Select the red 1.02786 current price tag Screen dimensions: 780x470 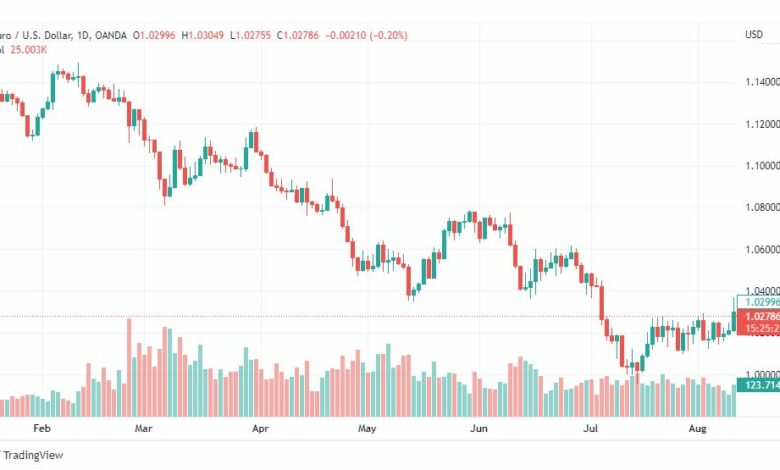point(758,316)
